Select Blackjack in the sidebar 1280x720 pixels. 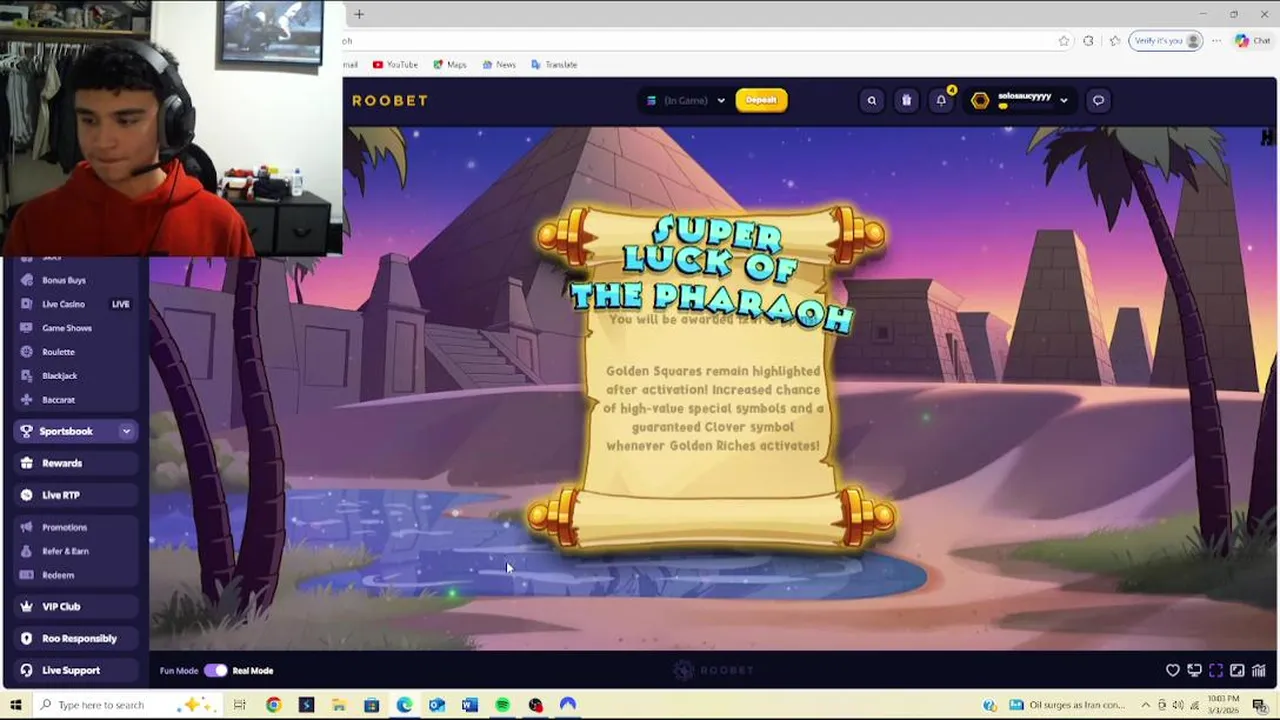[60, 376]
